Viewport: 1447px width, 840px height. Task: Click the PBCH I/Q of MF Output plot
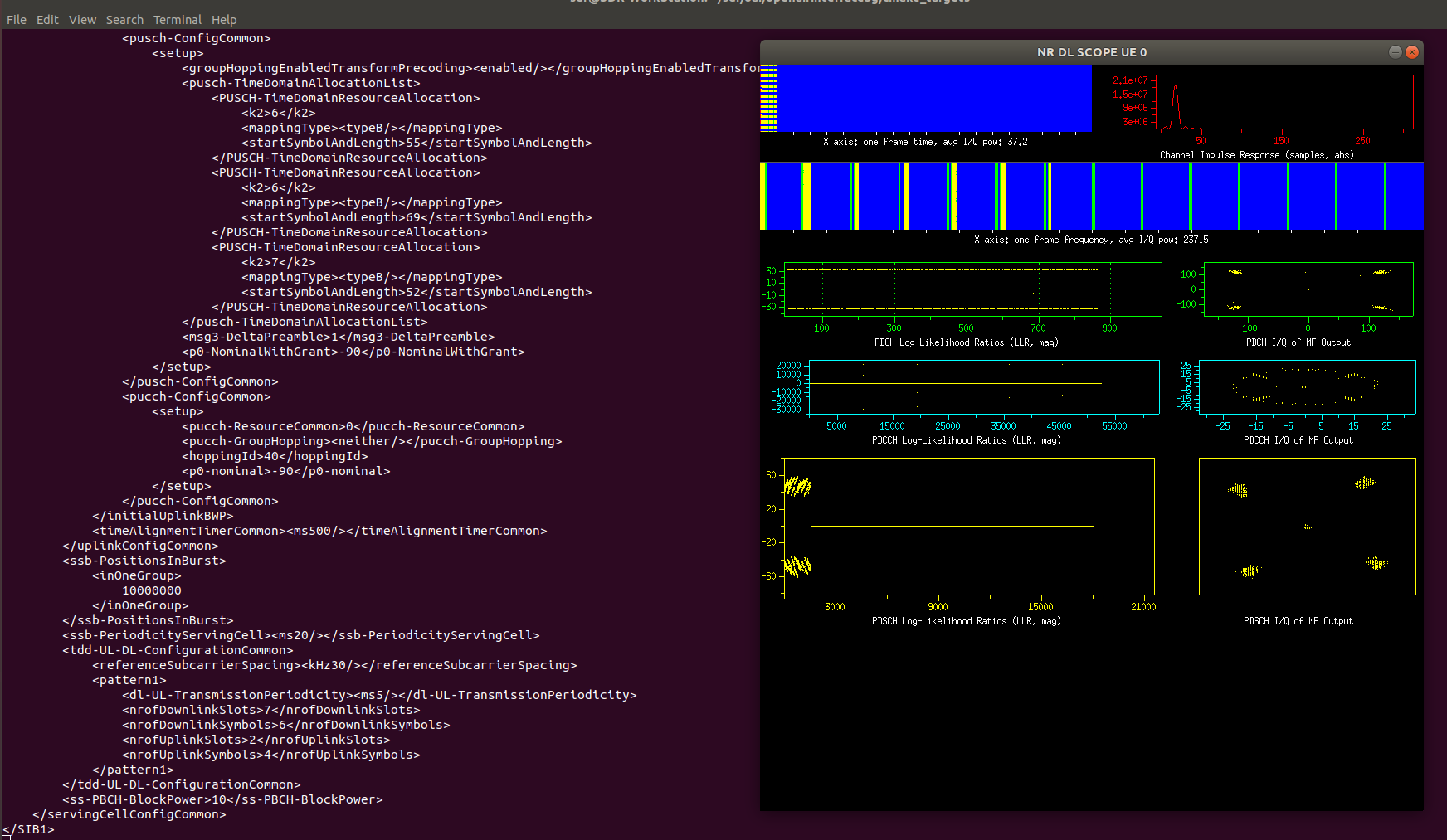tap(1308, 289)
